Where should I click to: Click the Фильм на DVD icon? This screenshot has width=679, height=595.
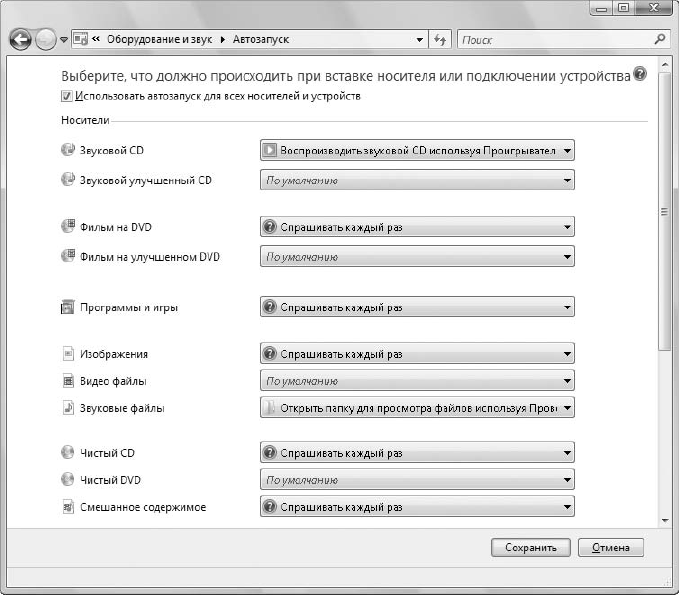tap(68, 226)
